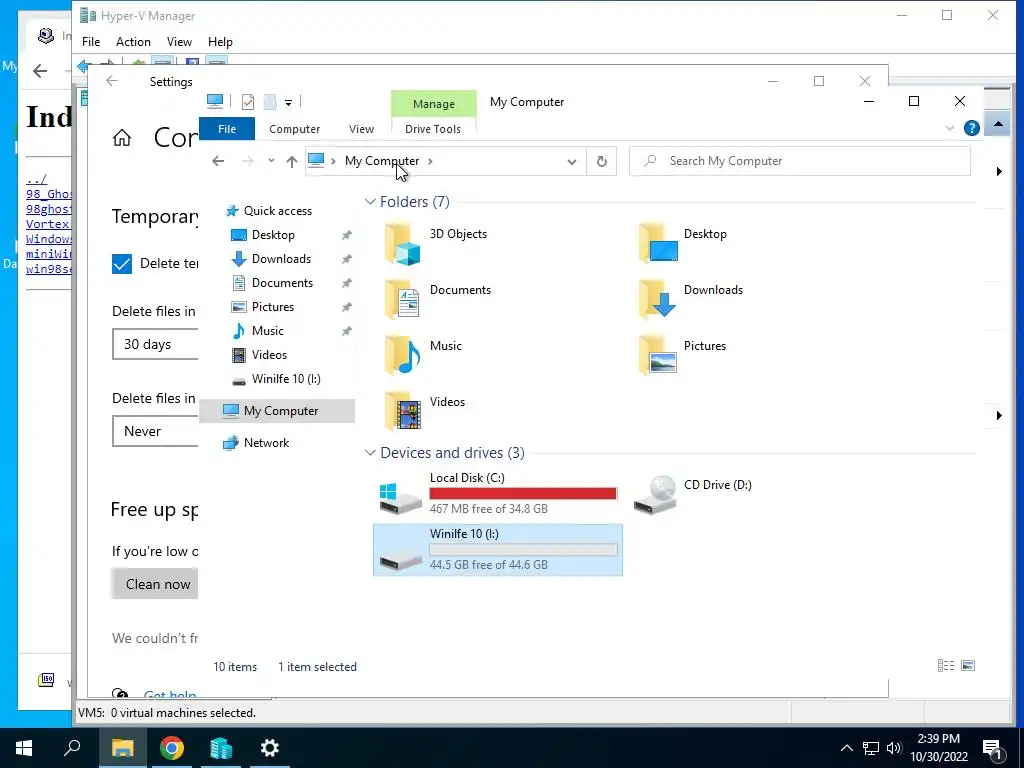Go up one folder level

[291, 161]
